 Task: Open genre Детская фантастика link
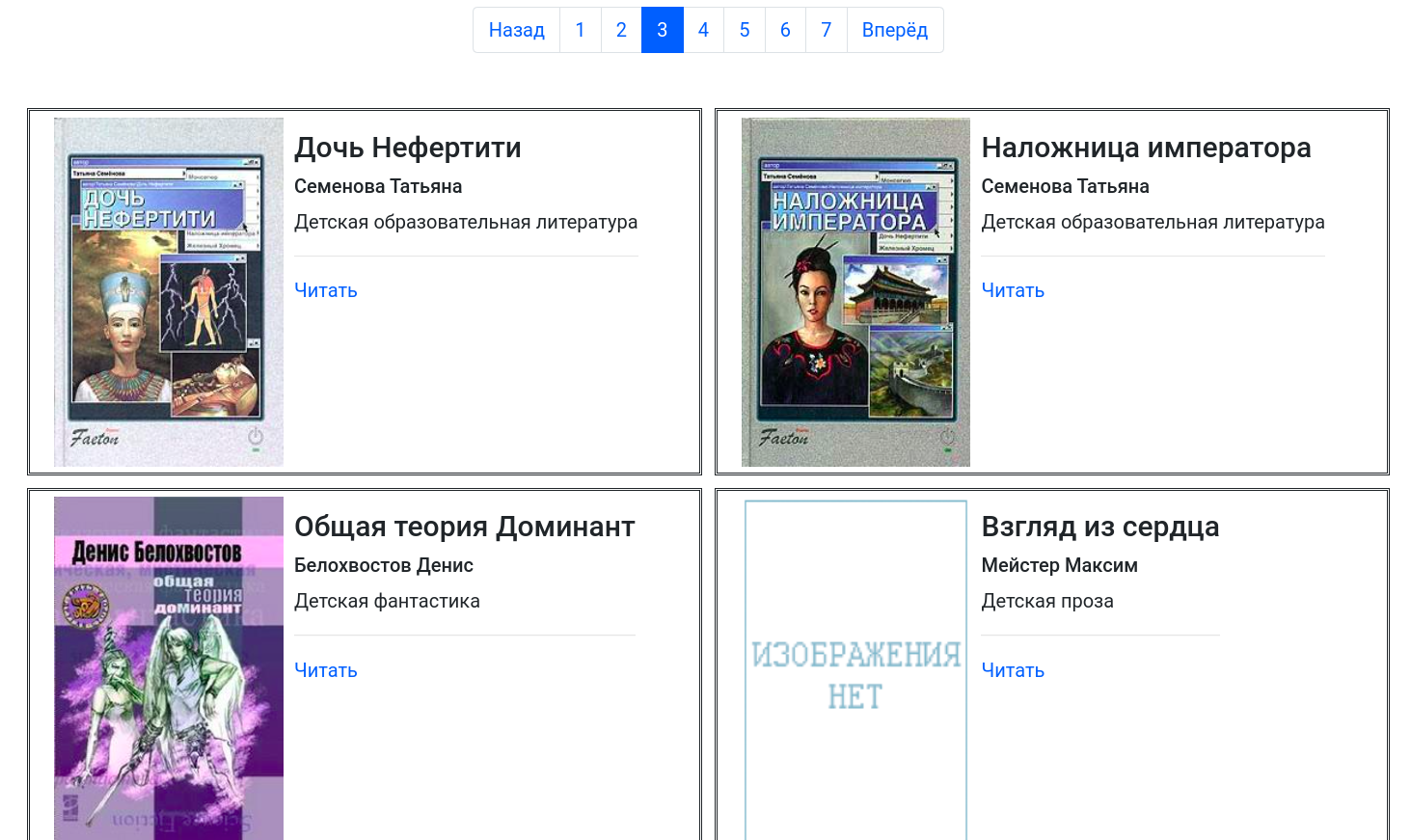(387, 600)
